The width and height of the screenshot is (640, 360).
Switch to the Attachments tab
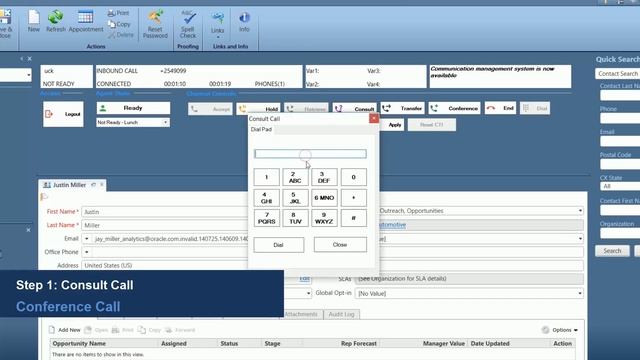tap(301, 314)
